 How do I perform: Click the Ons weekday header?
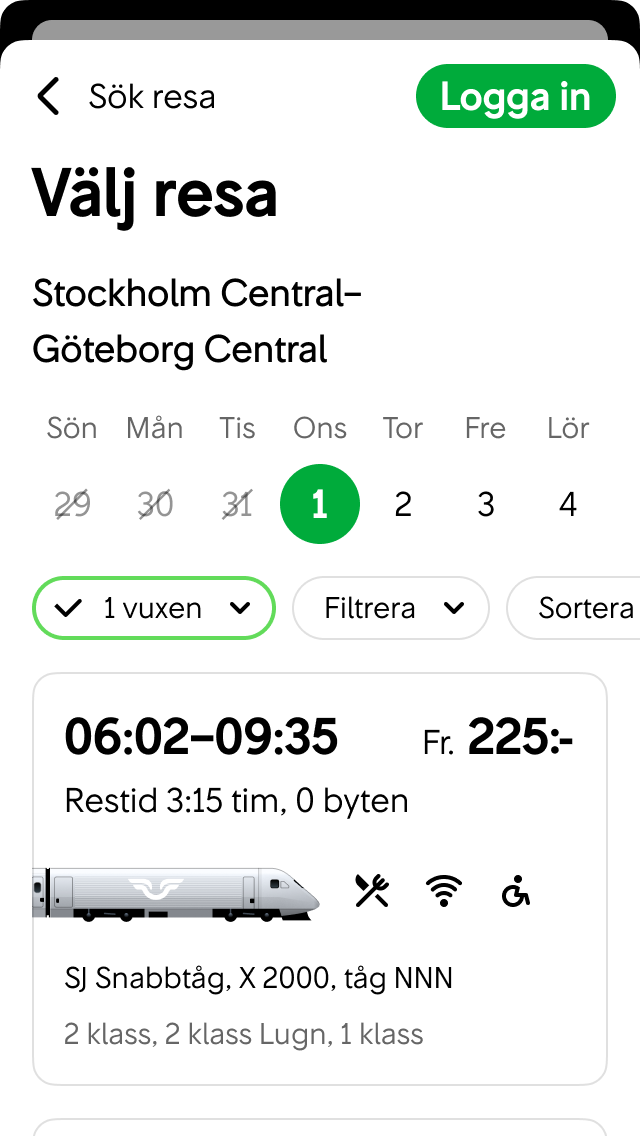point(319,428)
